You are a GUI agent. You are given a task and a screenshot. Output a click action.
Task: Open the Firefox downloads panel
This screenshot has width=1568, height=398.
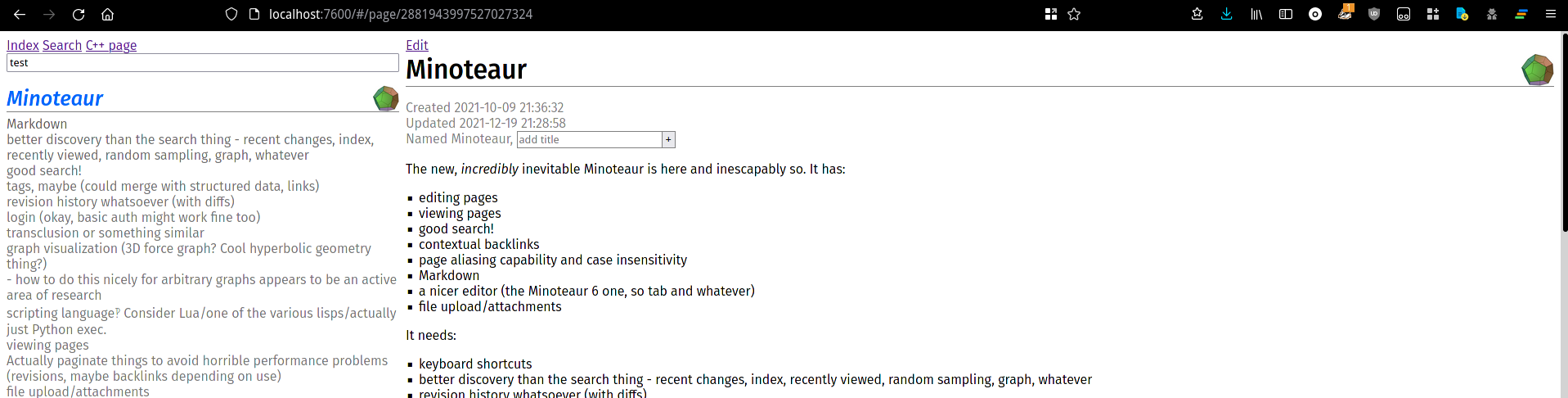[1226, 14]
